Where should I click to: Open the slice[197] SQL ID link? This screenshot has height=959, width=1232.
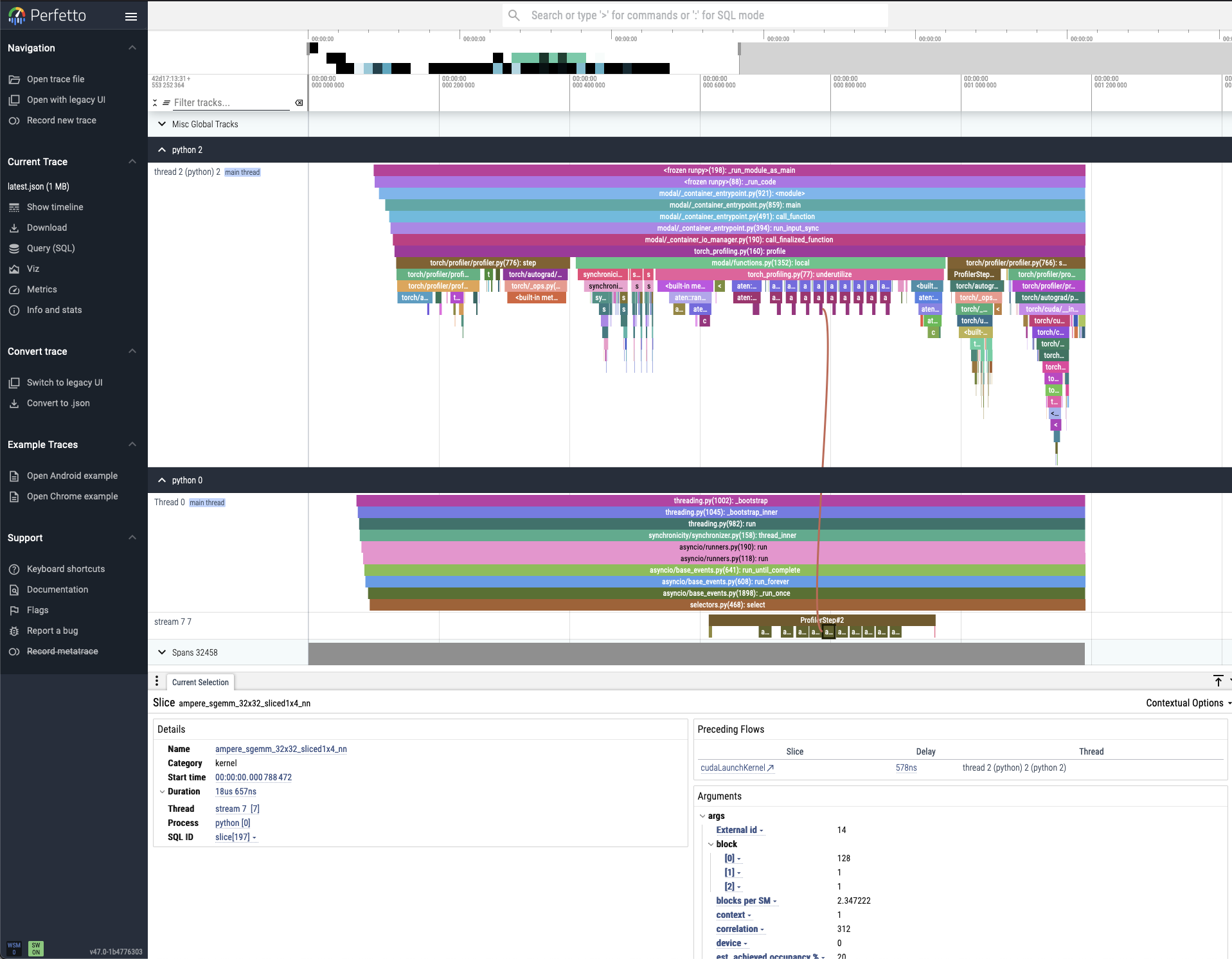point(233,837)
